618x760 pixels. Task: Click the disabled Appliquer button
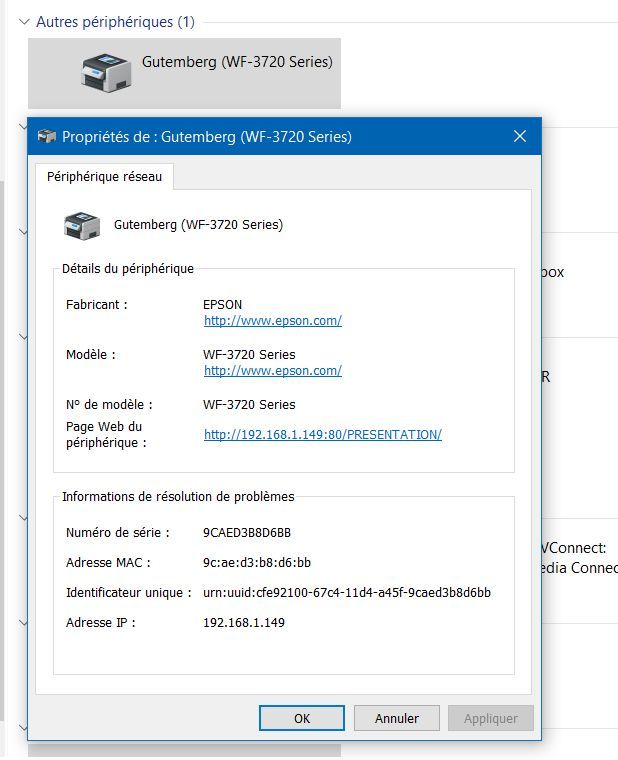coord(491,718)
